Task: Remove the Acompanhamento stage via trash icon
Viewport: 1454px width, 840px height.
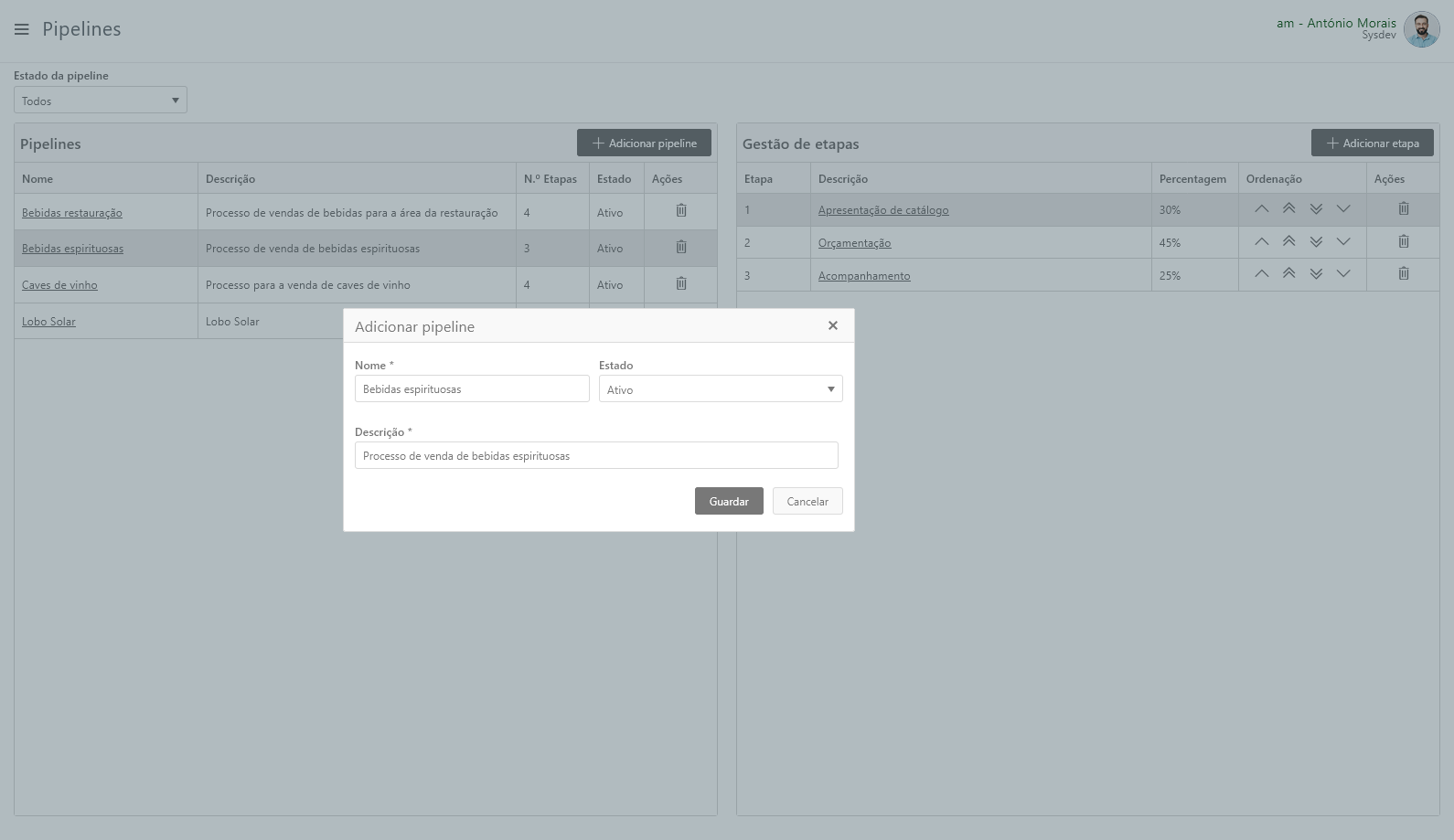Action: 1403,274
